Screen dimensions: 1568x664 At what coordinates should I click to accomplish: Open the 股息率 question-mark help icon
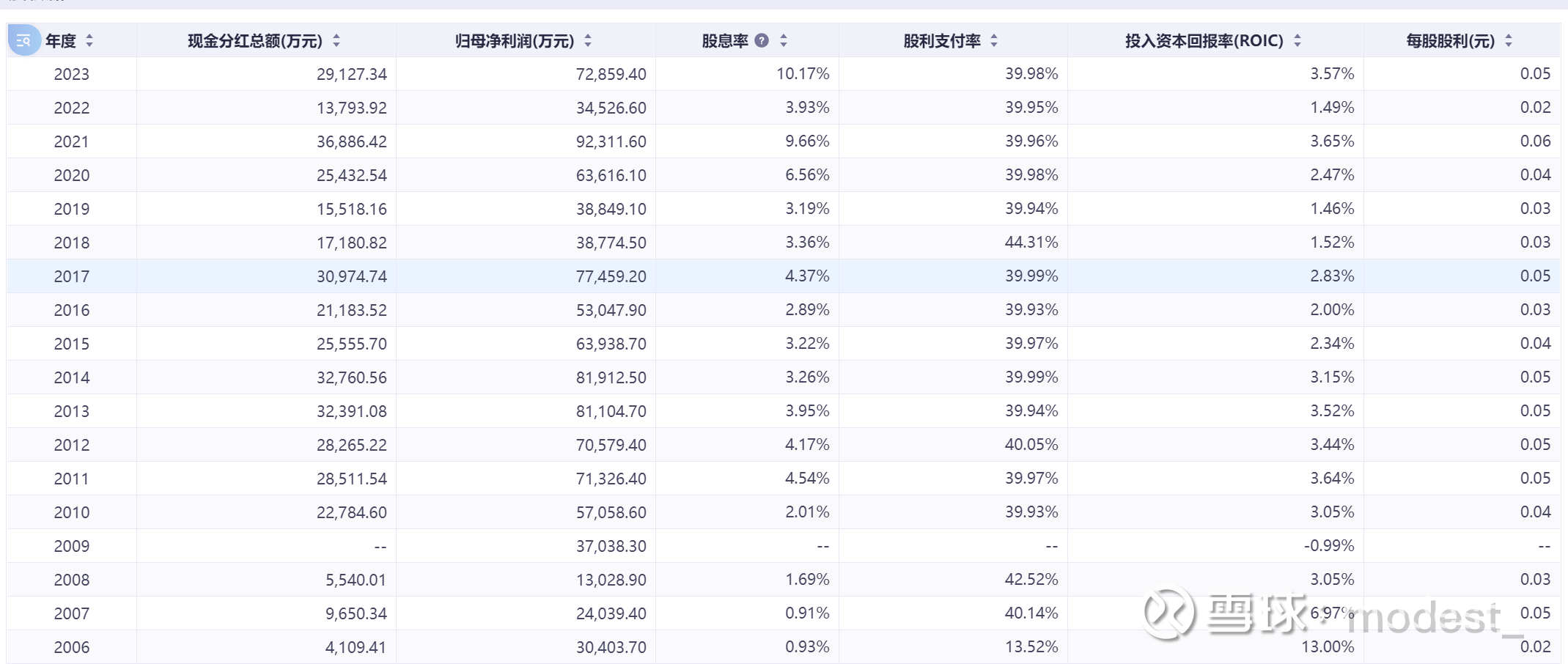point(762,40)
